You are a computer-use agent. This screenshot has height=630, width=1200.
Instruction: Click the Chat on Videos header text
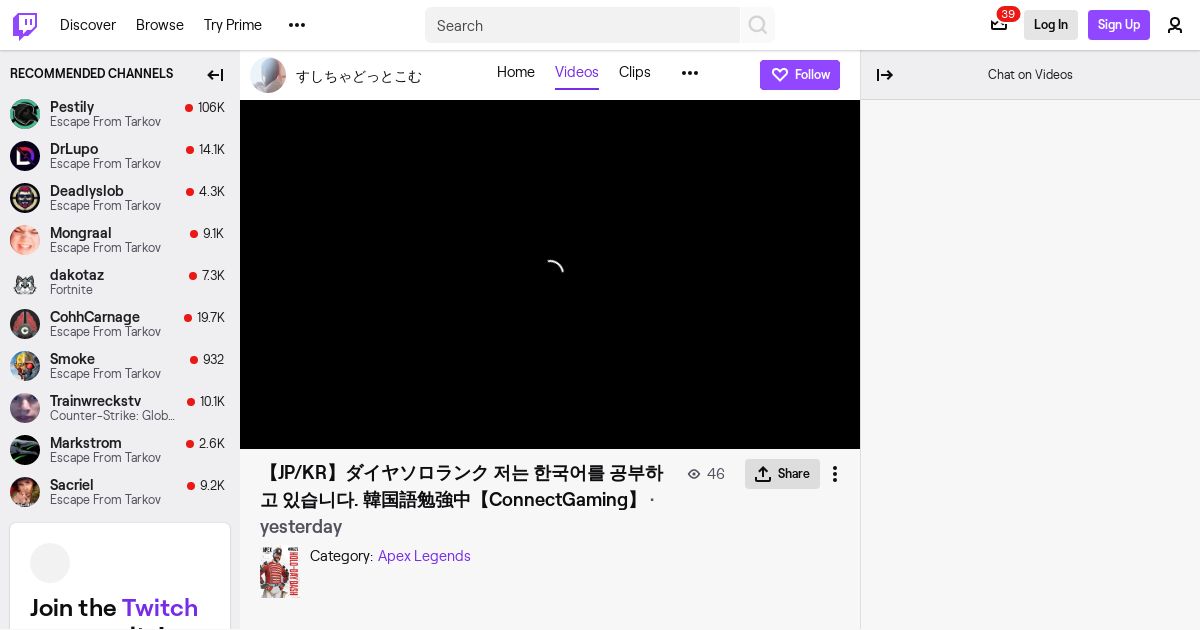[x=1030, y=75]
